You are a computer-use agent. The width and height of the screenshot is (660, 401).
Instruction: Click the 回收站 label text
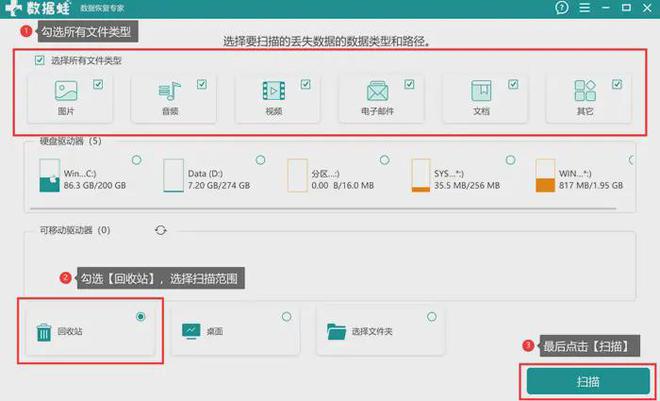click(70, 332)
